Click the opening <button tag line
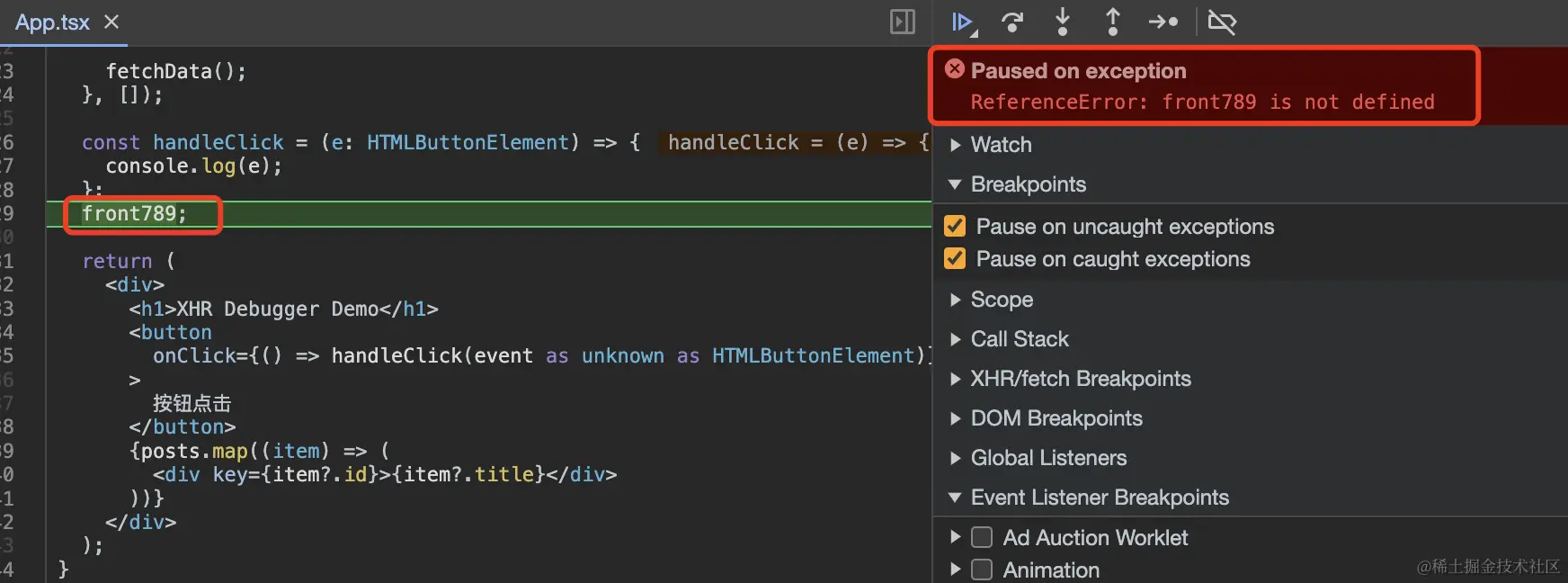This screenshot has width=1568, height=583. 170,333
